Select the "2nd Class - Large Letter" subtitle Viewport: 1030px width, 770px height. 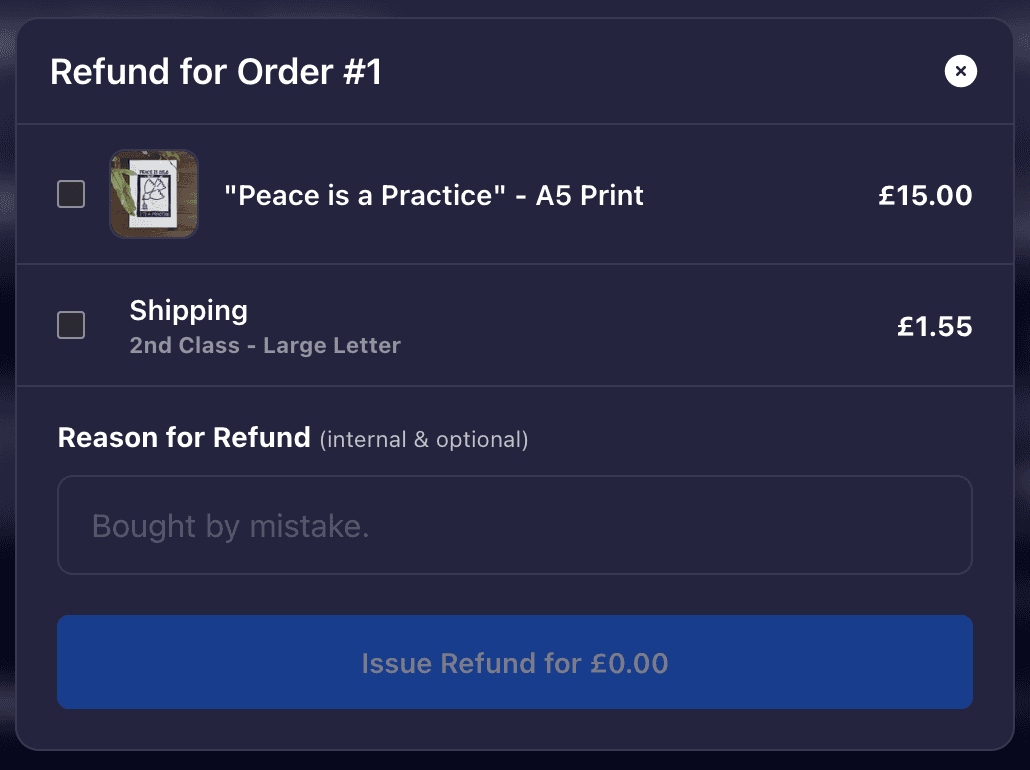click(x=265, y=346)
